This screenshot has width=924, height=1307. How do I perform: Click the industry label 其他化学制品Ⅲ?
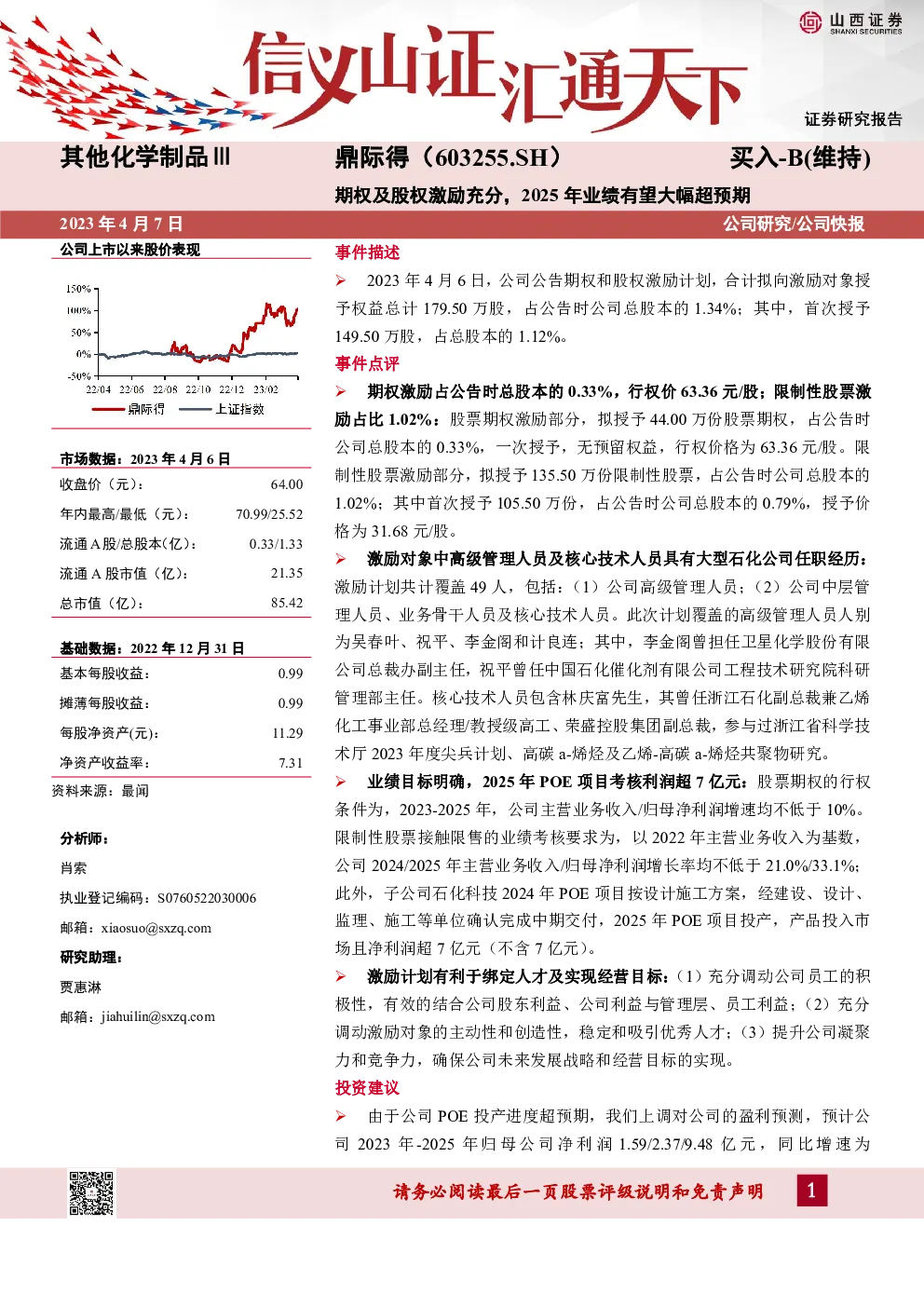pyautogui.click(x=144, y=157)
